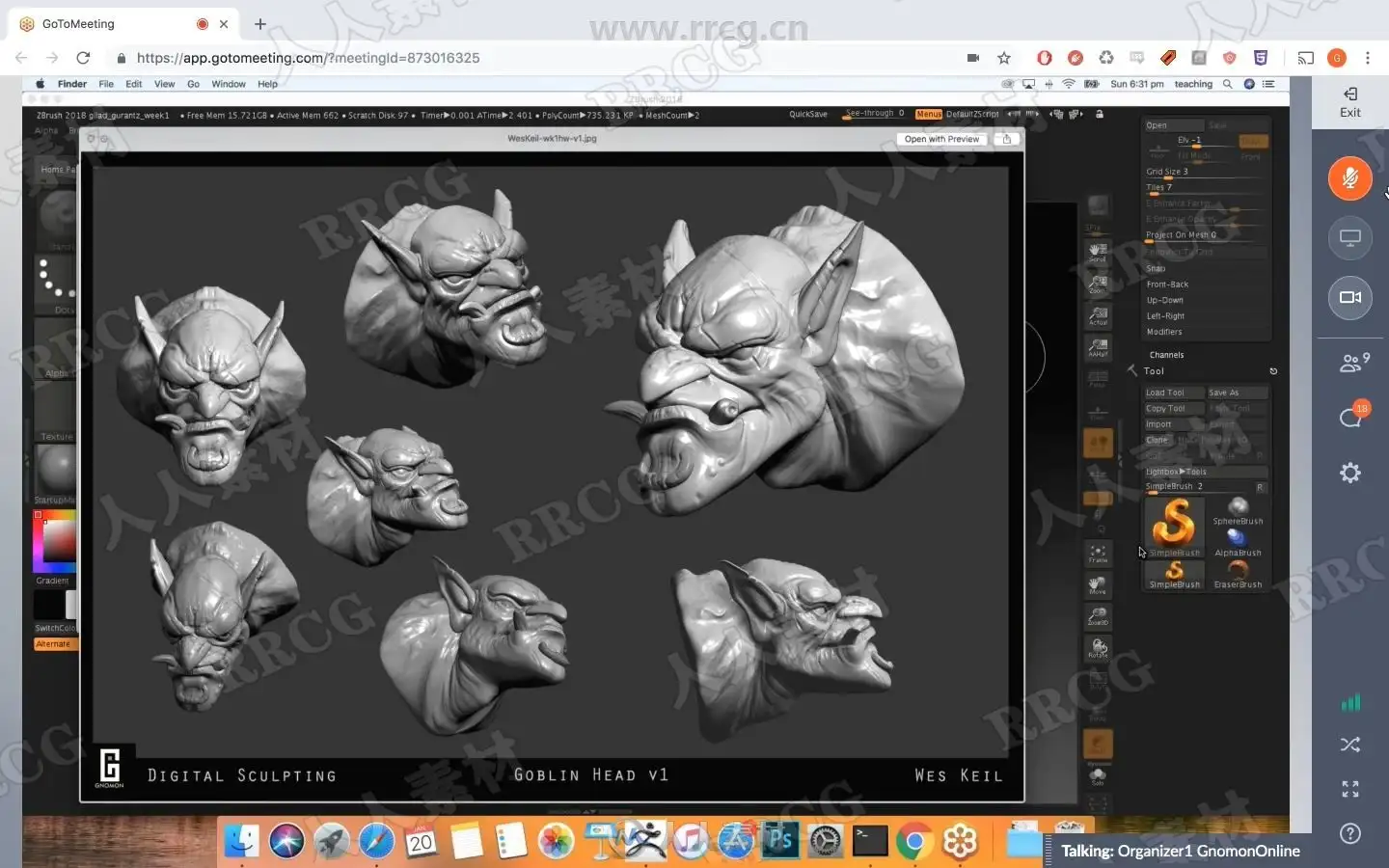This screenshot has width=1389, height=868.
Task: Select the SphereBrush tool
Action: point(1238,512)
